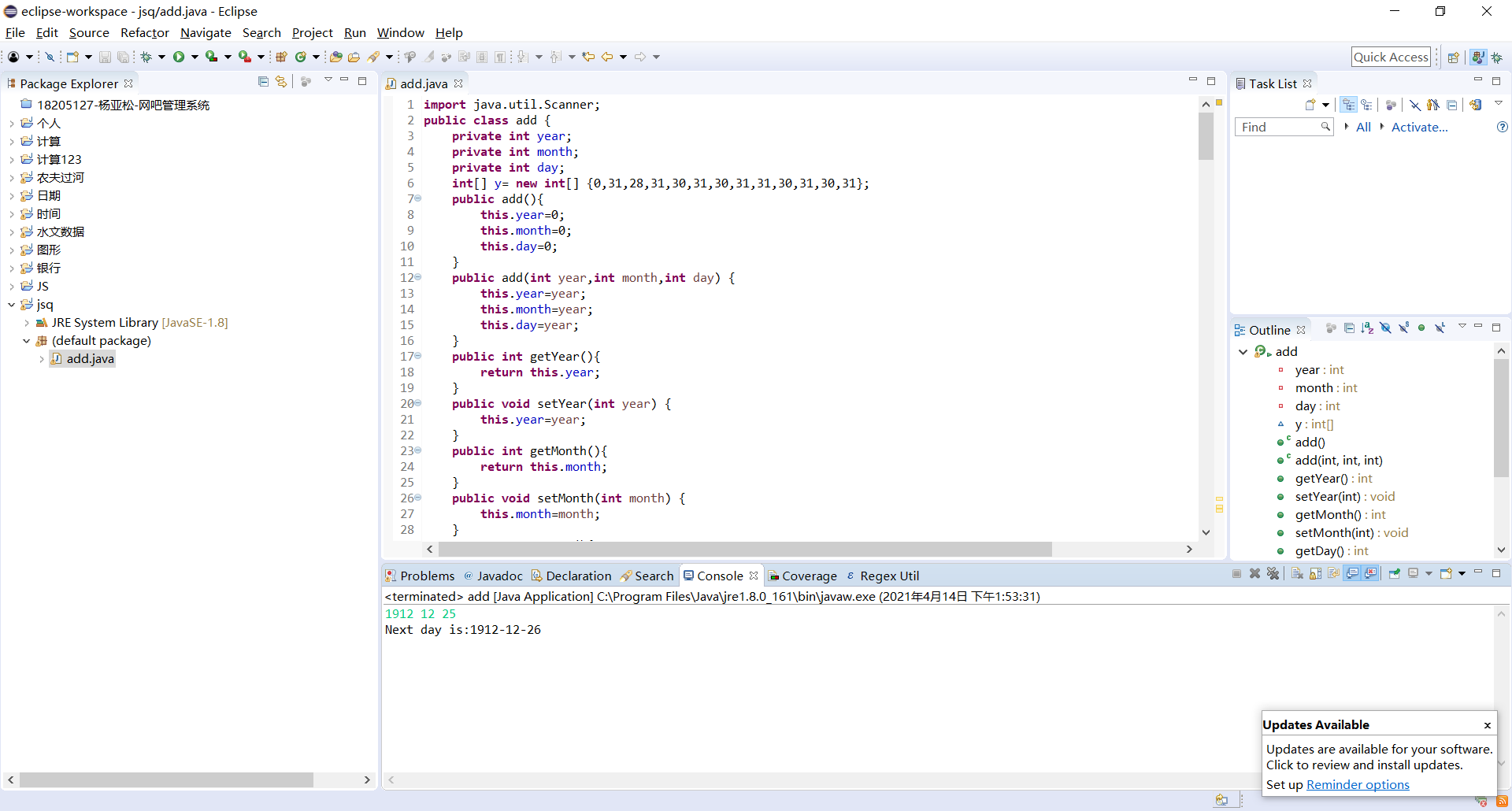Click Activate... link in Task List

pos(1419,127)
